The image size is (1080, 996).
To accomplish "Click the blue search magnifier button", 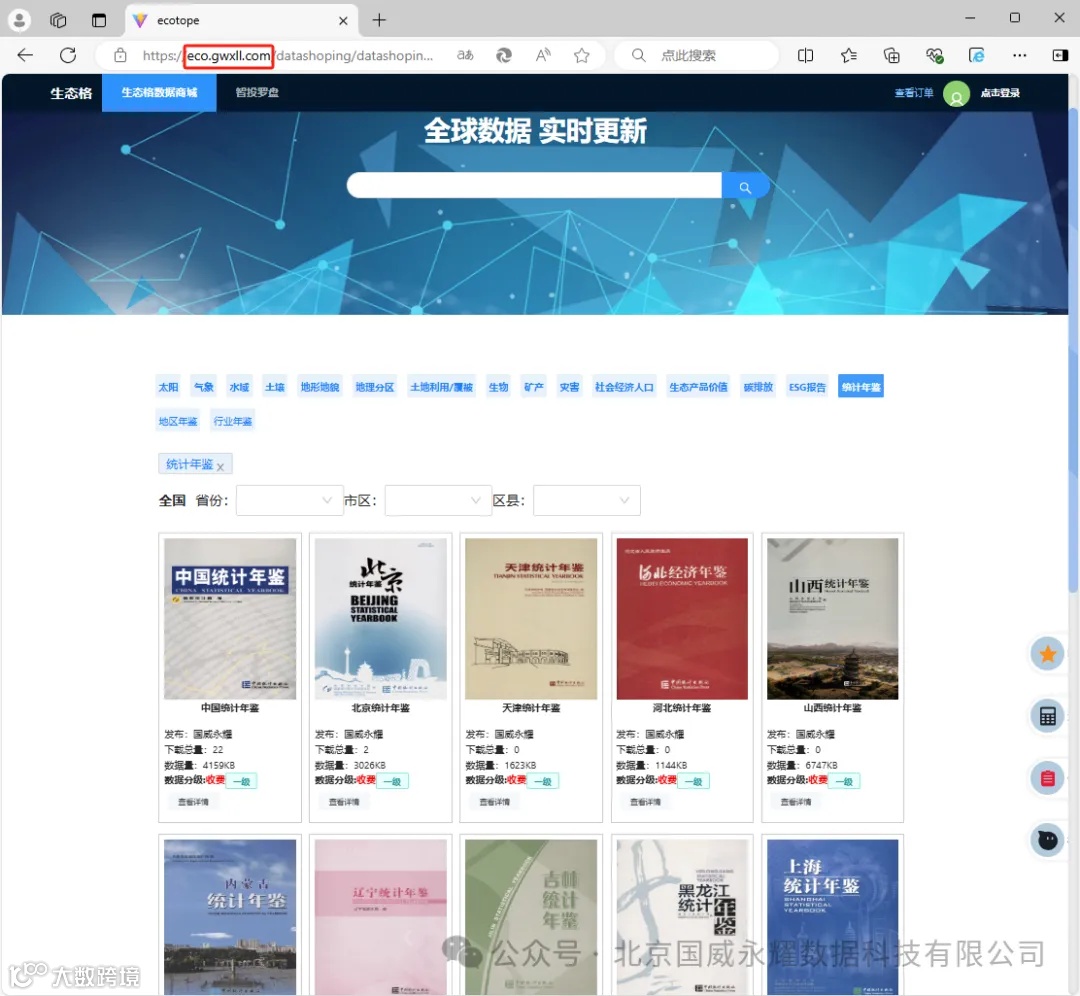I will coord(745,187).
